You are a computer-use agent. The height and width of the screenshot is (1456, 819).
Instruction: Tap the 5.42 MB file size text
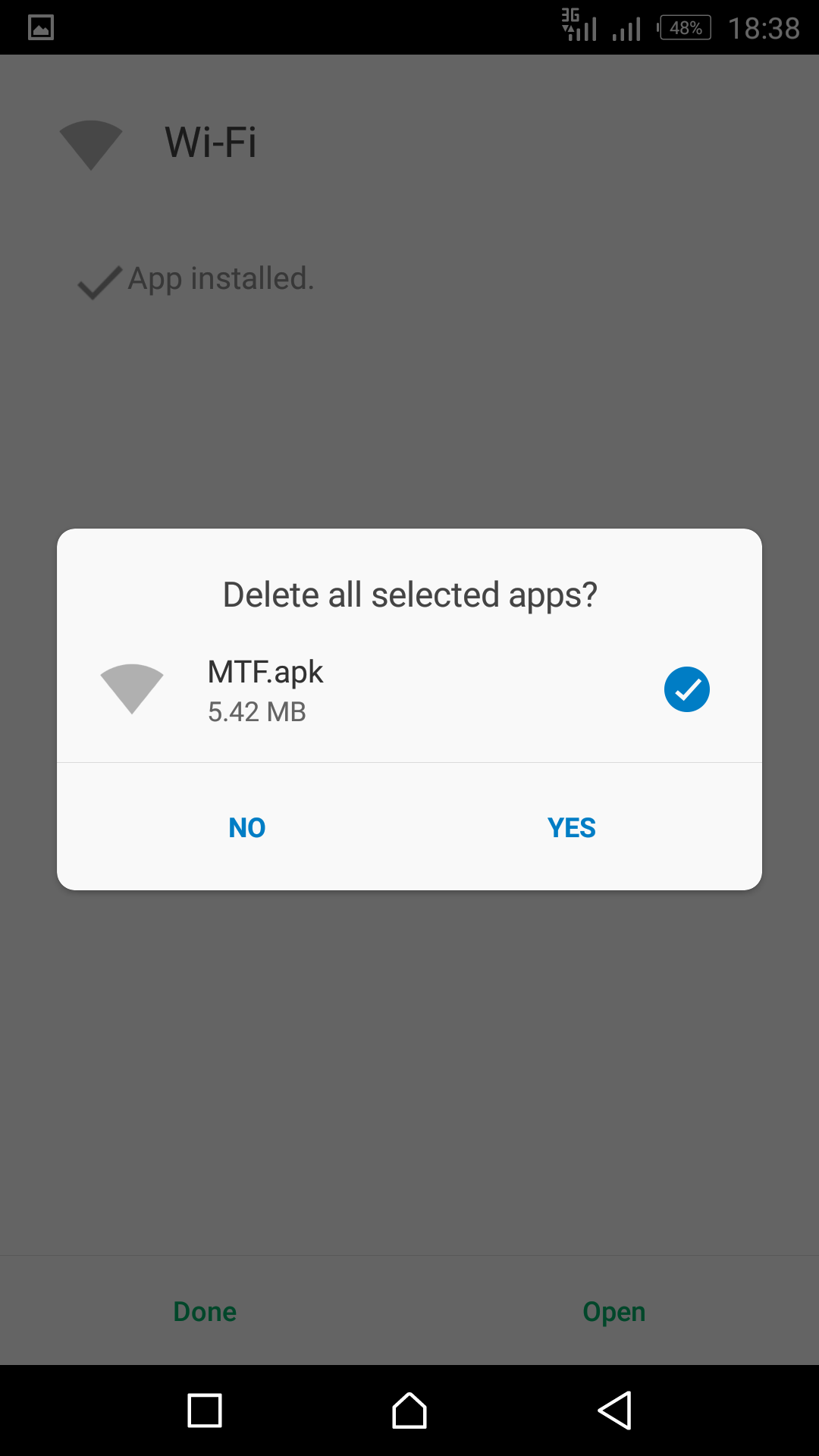(257, 712)
